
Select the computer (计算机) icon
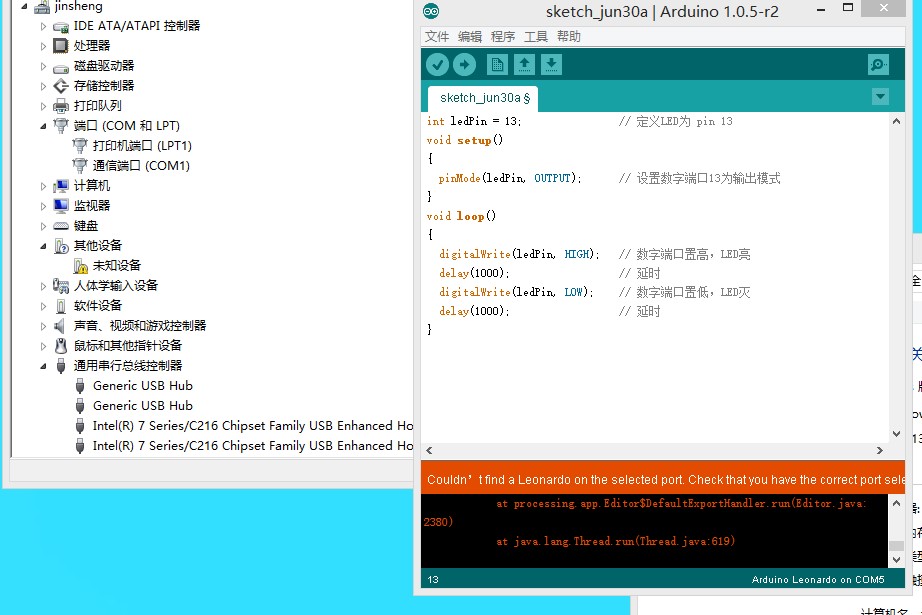tap(61, 186)
